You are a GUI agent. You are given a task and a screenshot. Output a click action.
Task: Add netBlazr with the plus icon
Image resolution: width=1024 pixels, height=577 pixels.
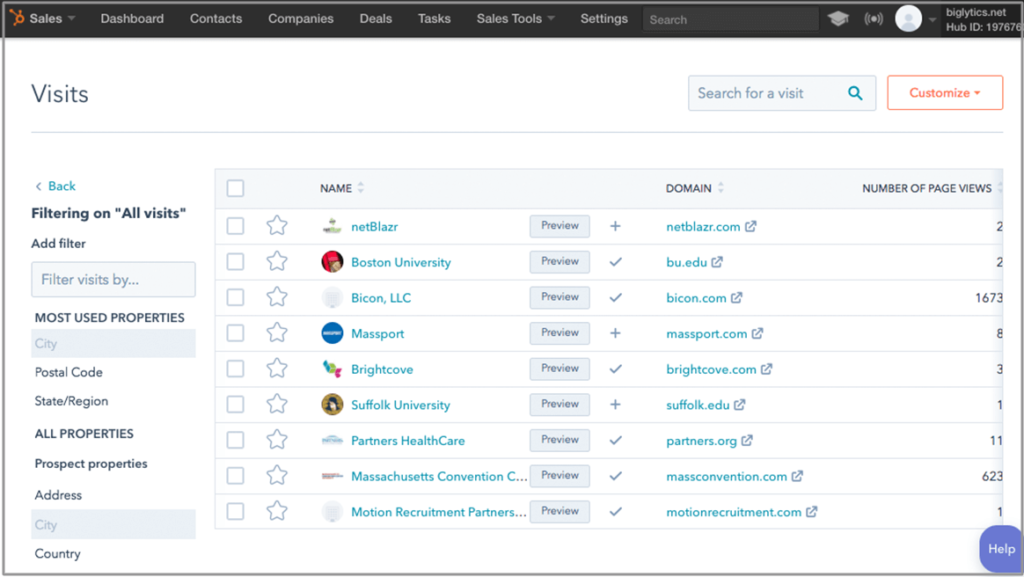point(615,226)
